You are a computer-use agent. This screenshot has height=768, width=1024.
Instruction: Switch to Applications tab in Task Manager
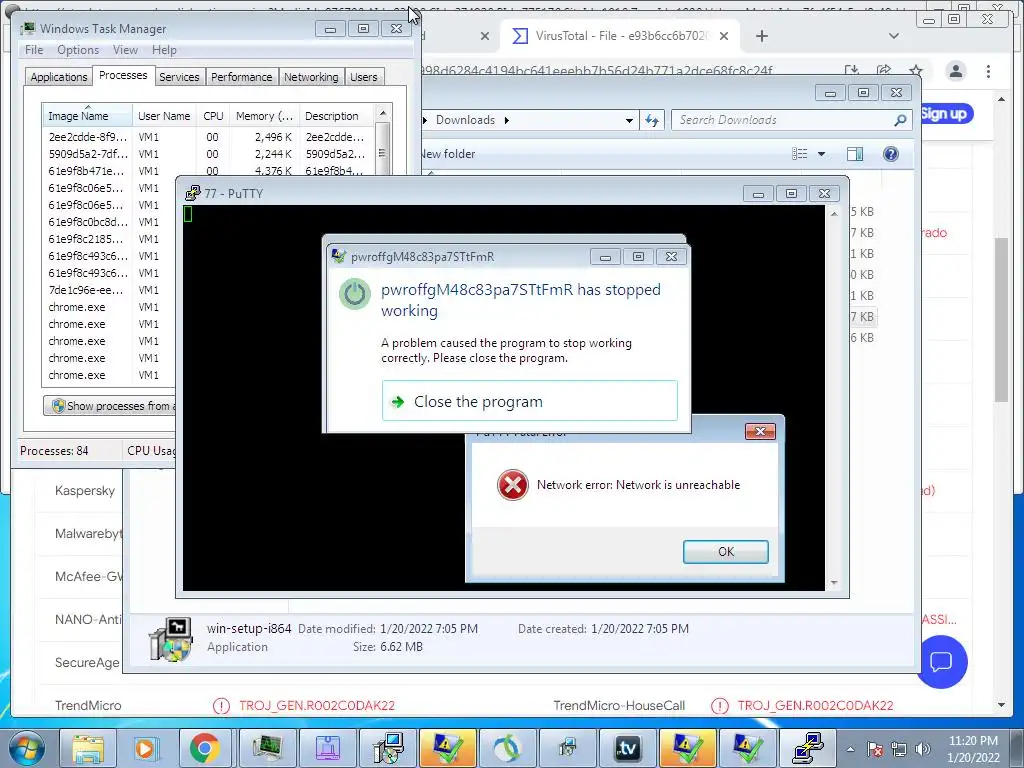[x=59, y=77]
